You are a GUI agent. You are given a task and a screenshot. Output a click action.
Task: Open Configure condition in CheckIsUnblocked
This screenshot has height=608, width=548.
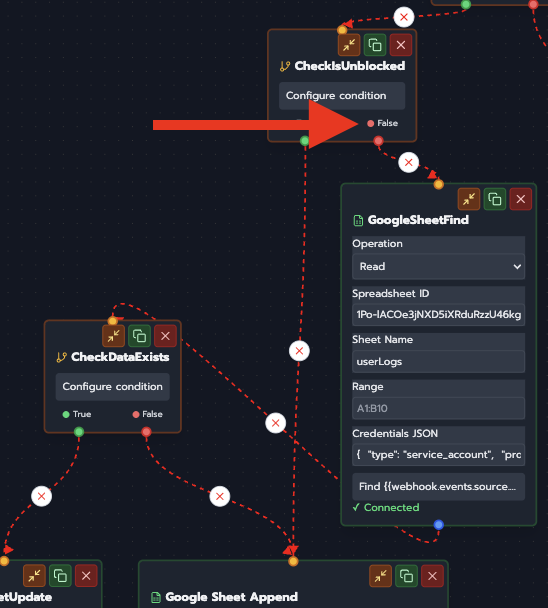342,95
